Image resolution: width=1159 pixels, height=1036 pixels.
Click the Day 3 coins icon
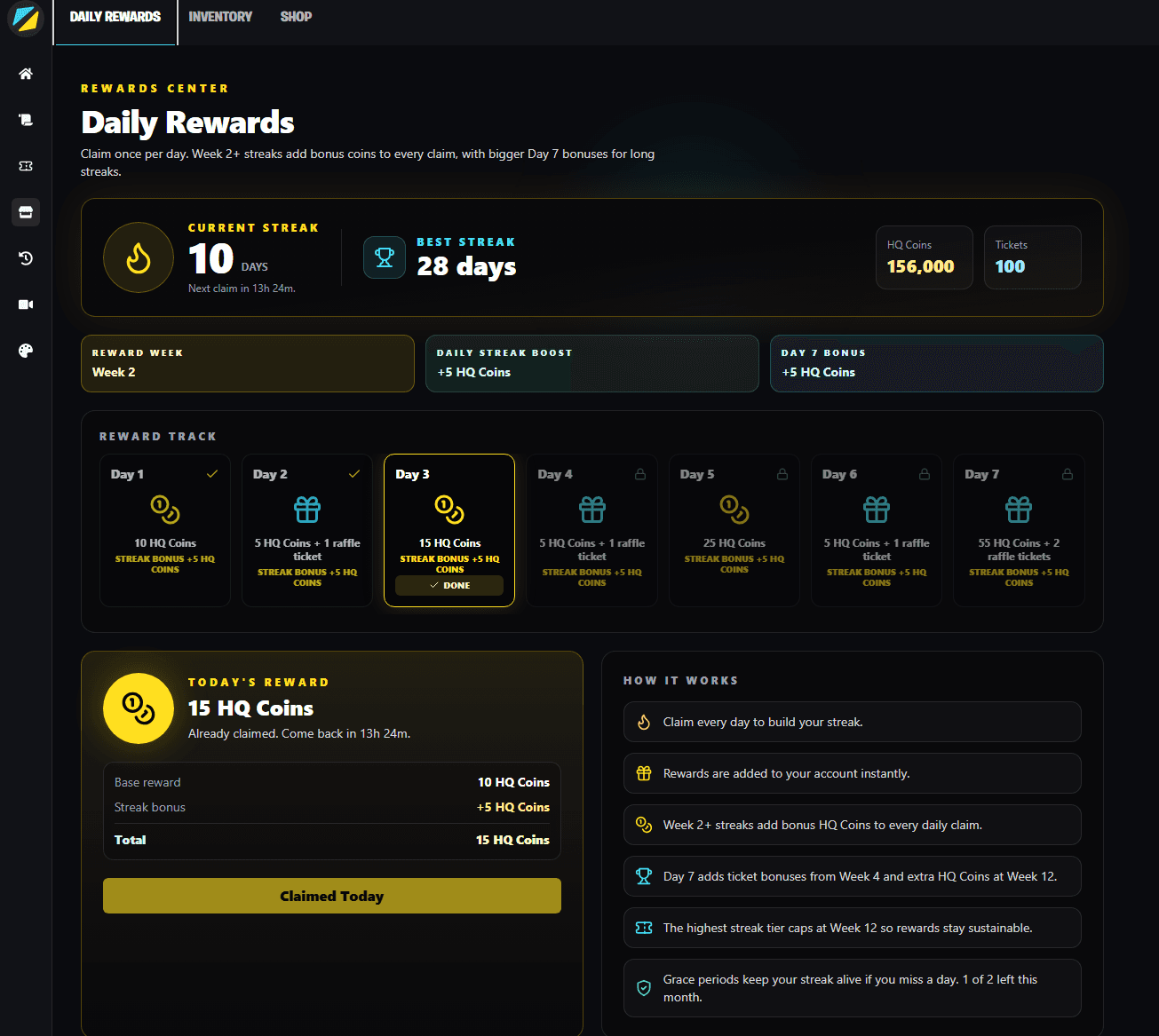tap(449, 510)
